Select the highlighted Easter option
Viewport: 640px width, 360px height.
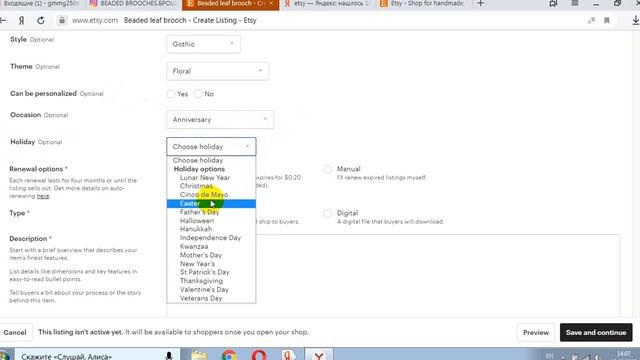(211, 203)
